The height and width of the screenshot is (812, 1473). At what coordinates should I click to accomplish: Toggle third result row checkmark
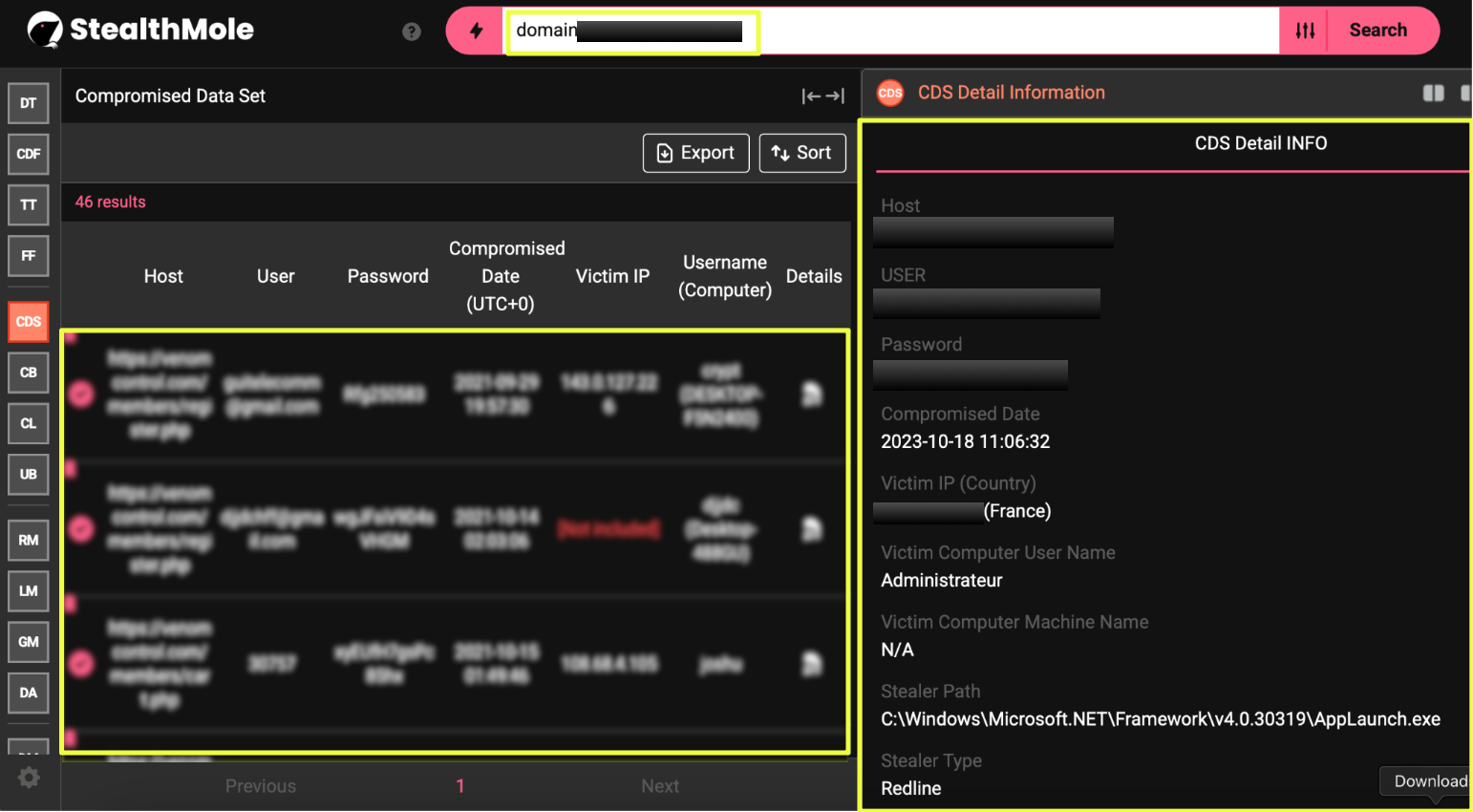pos(82,663)
